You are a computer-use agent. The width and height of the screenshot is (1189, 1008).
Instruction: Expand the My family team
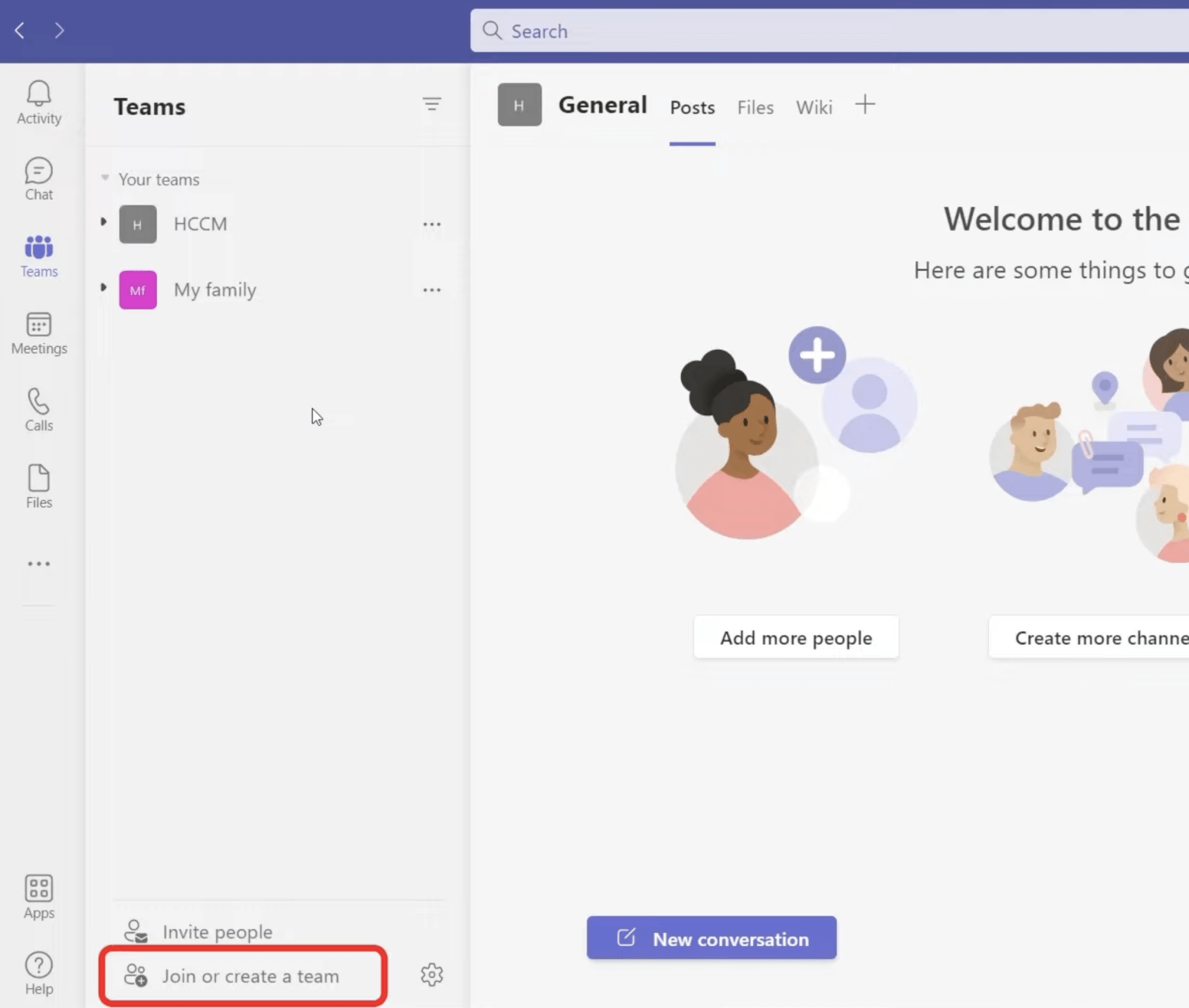pyautogui.click(x=103, y=287)
